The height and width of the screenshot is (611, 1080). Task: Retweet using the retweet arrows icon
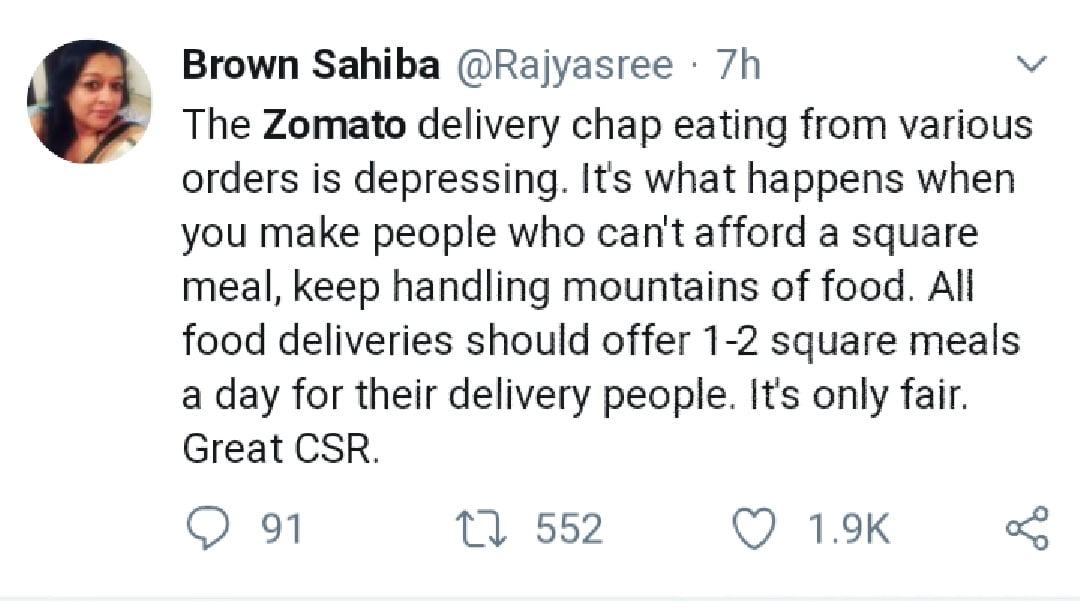(484, 529)
